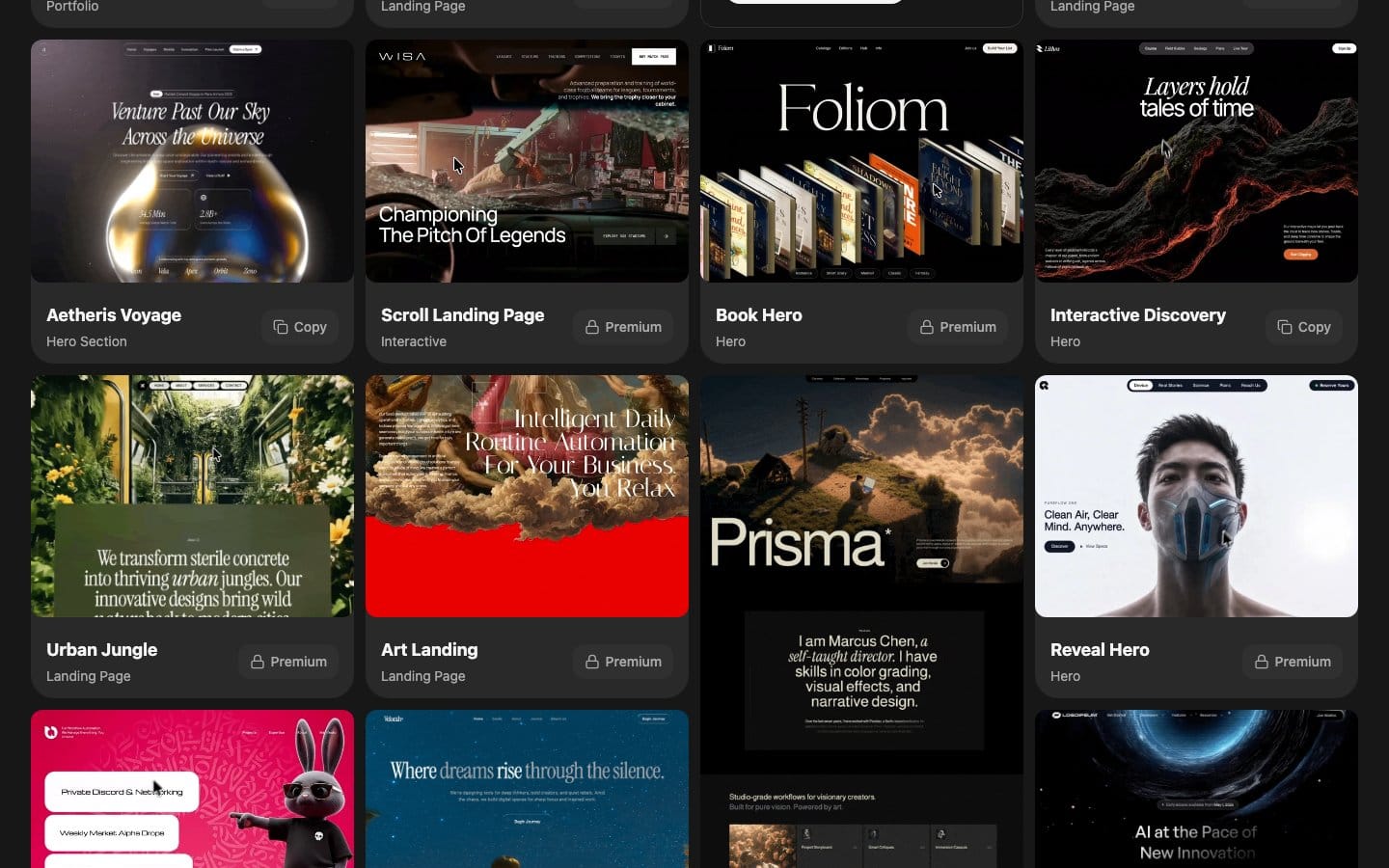Click the Book Hero title

pos(758,315)
